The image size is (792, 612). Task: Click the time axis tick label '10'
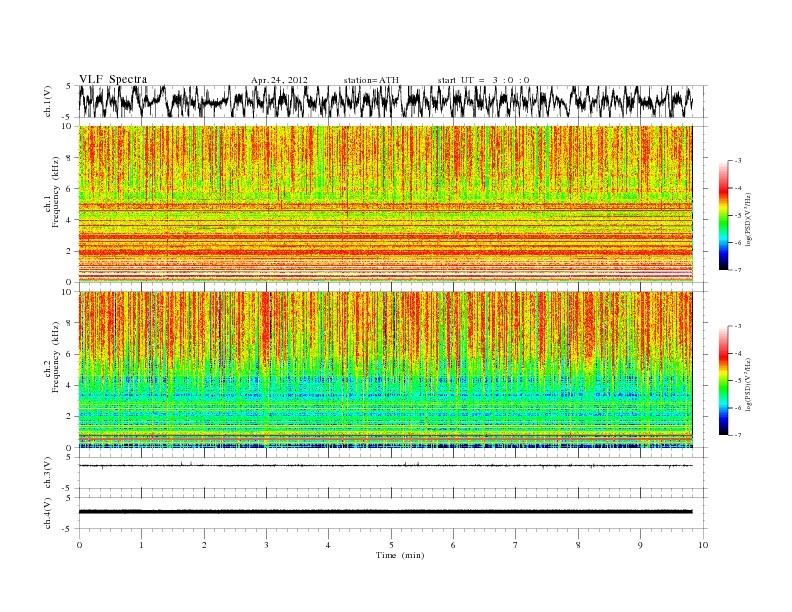tap(703, 545)
